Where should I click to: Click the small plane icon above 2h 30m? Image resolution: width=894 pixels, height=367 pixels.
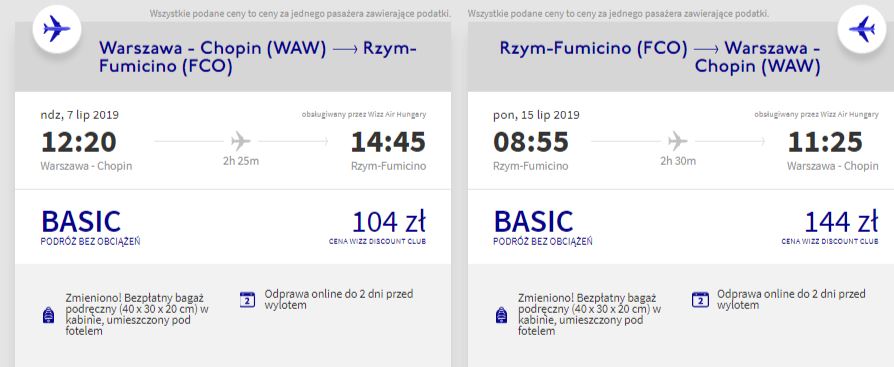coord(677,141)
